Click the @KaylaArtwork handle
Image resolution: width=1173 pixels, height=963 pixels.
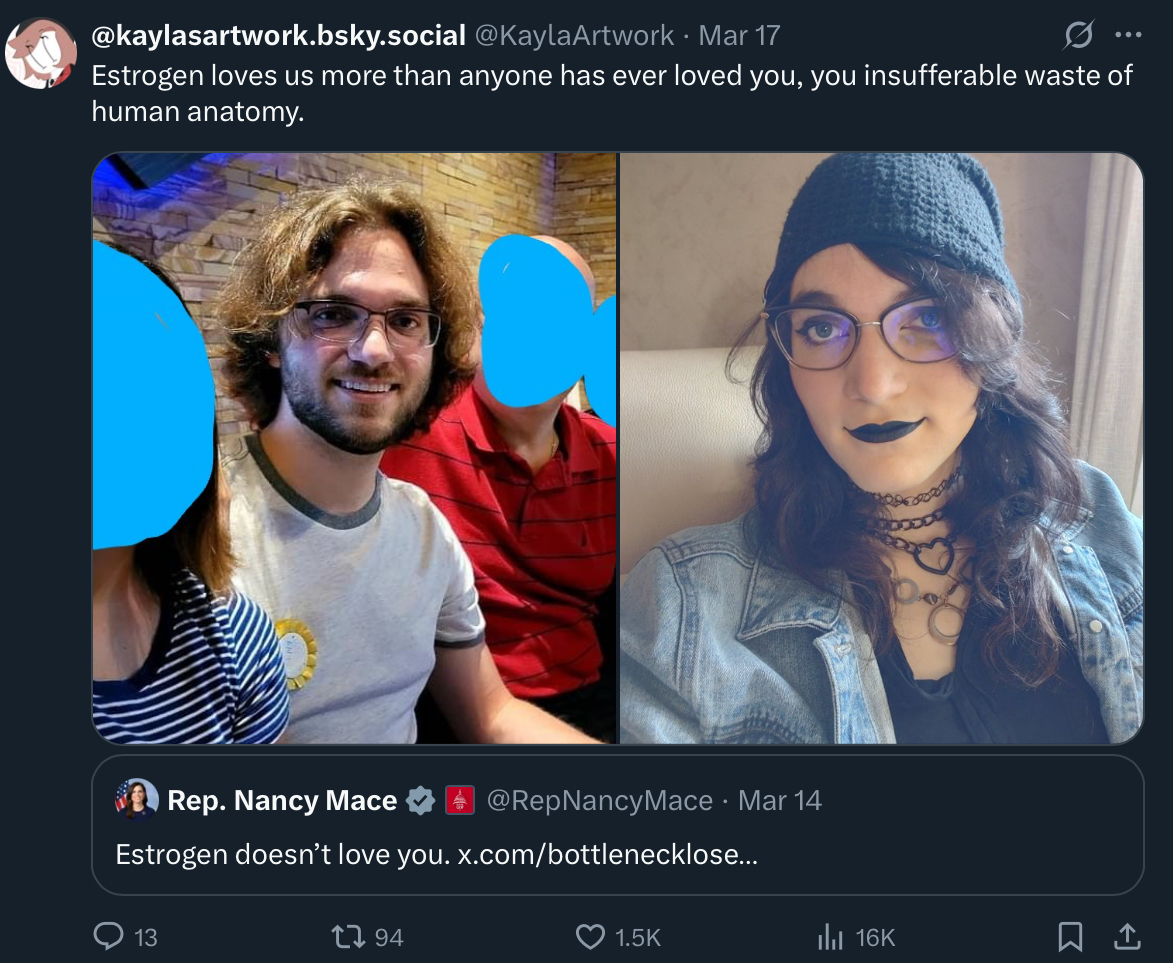[575, 35]
